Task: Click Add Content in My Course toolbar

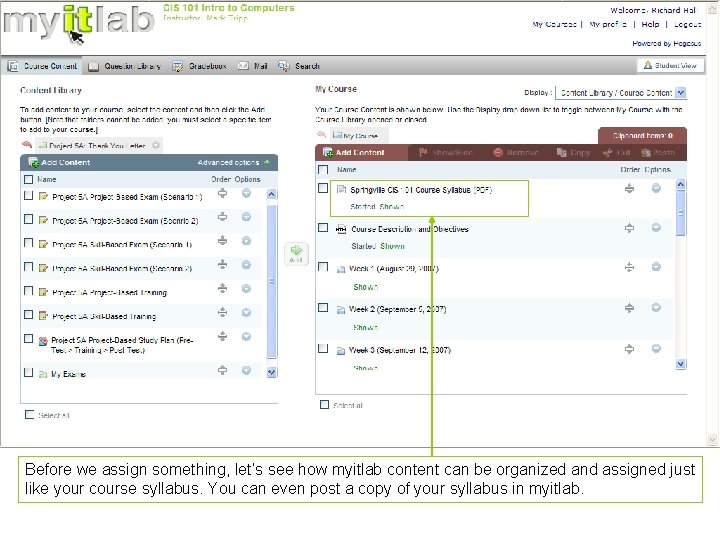Action: click(x=354, y=152)
